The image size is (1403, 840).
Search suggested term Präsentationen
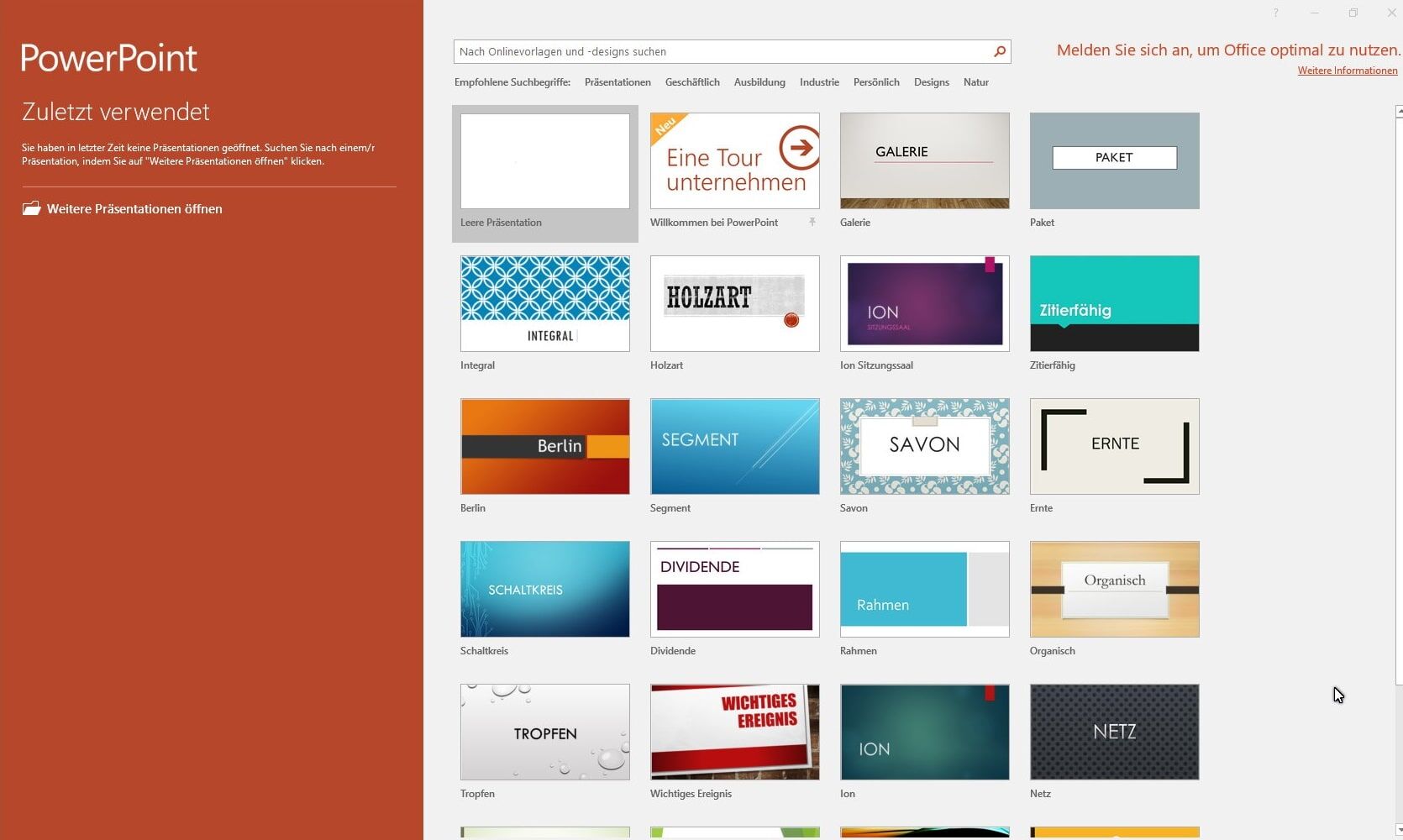click(617, 82)
